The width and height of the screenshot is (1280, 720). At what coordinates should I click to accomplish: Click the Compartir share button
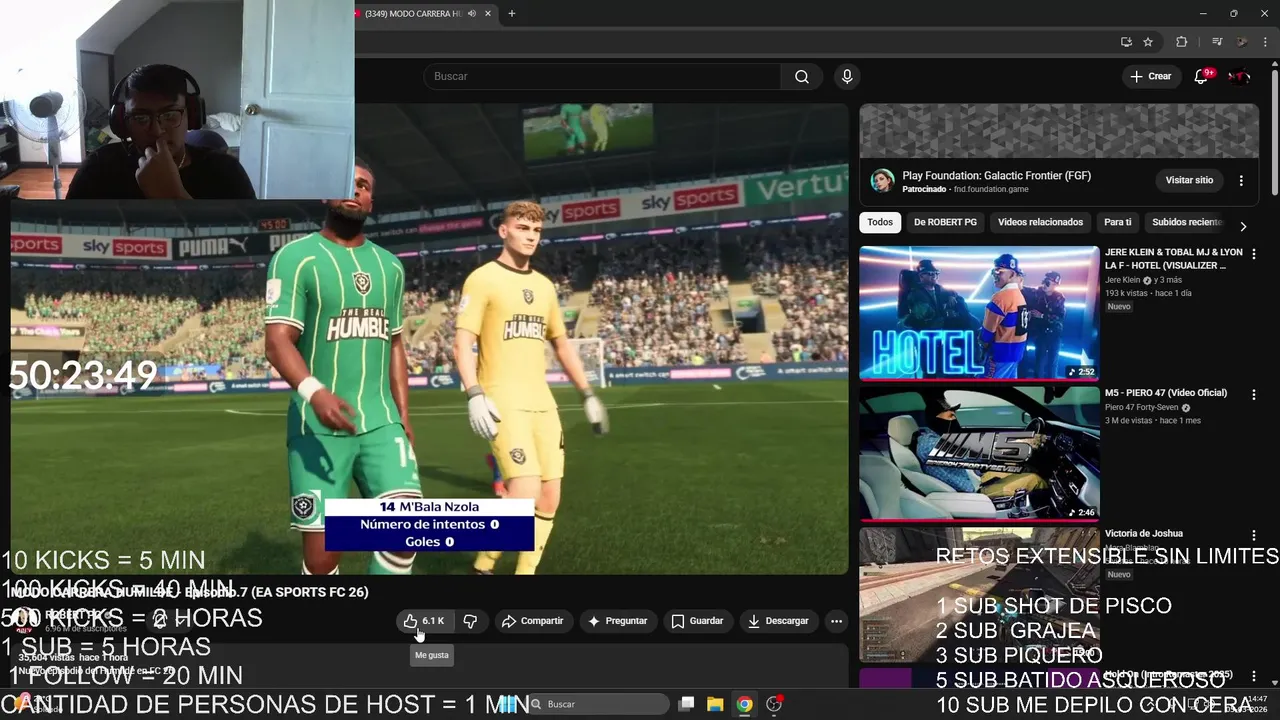point(533,621)
